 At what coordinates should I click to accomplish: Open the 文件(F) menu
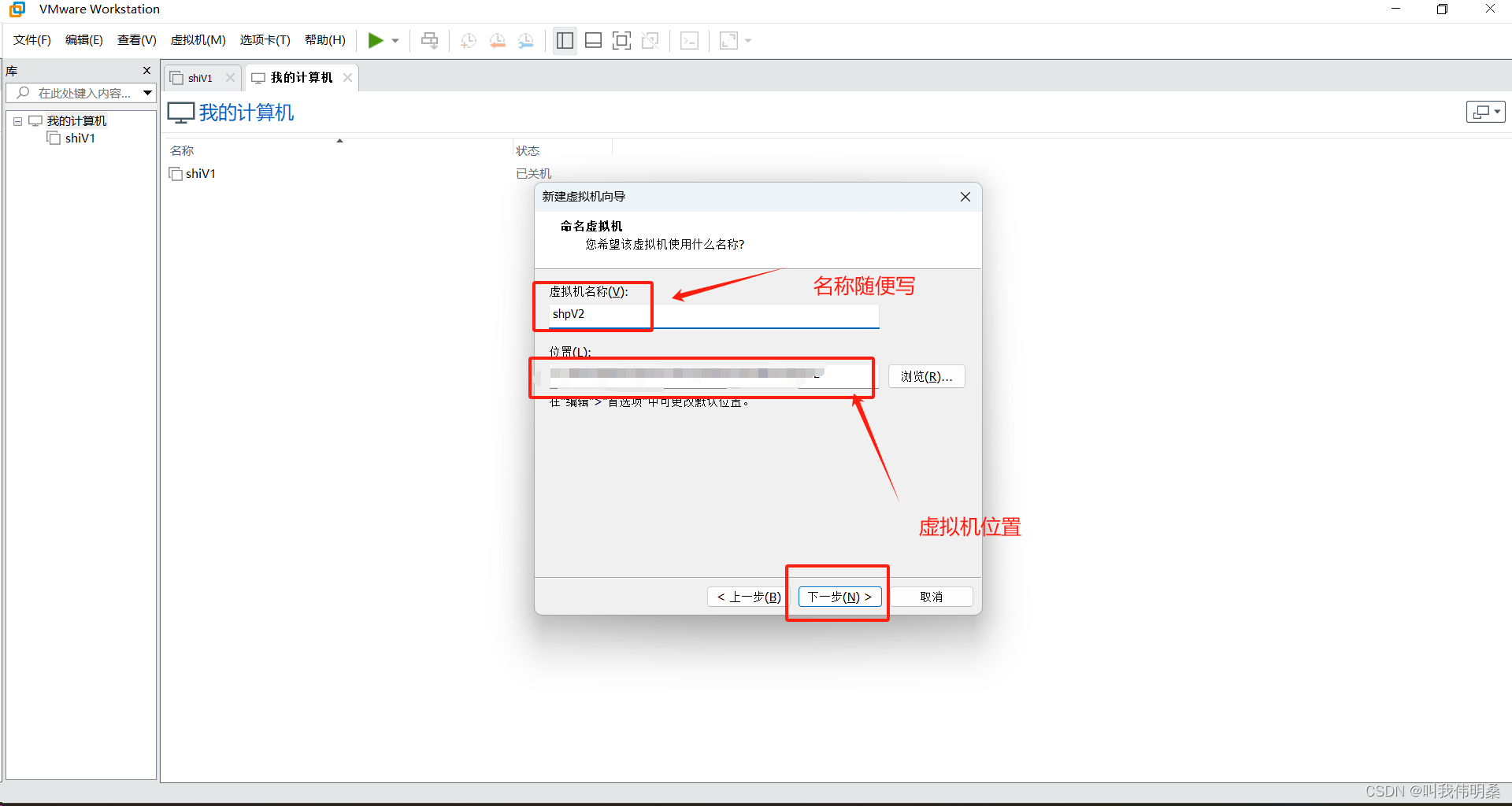(x=32, y=40)
